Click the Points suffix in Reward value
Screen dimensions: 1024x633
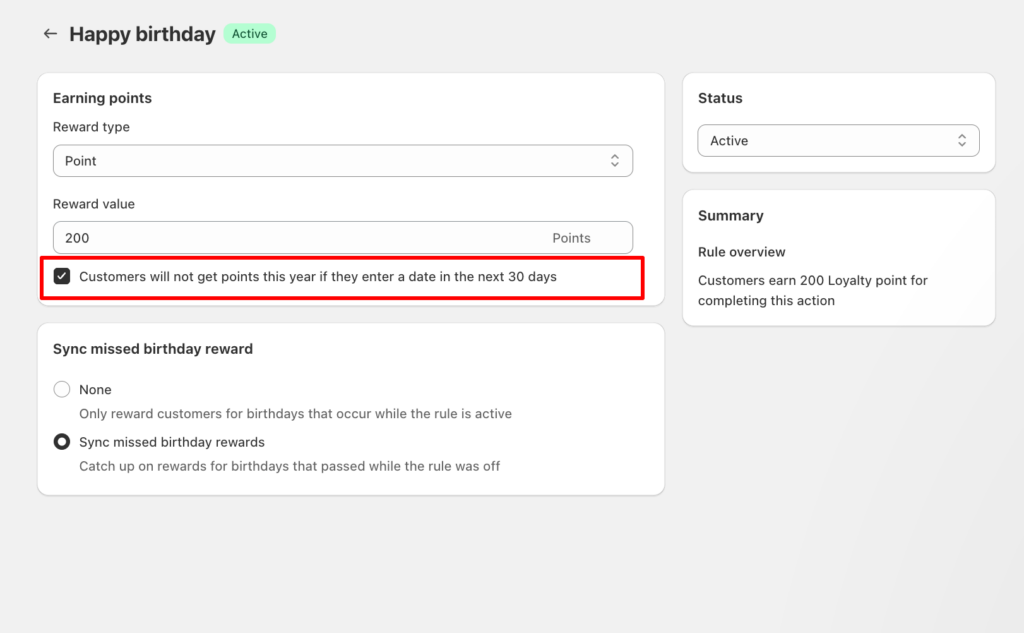tap(571, 238)
